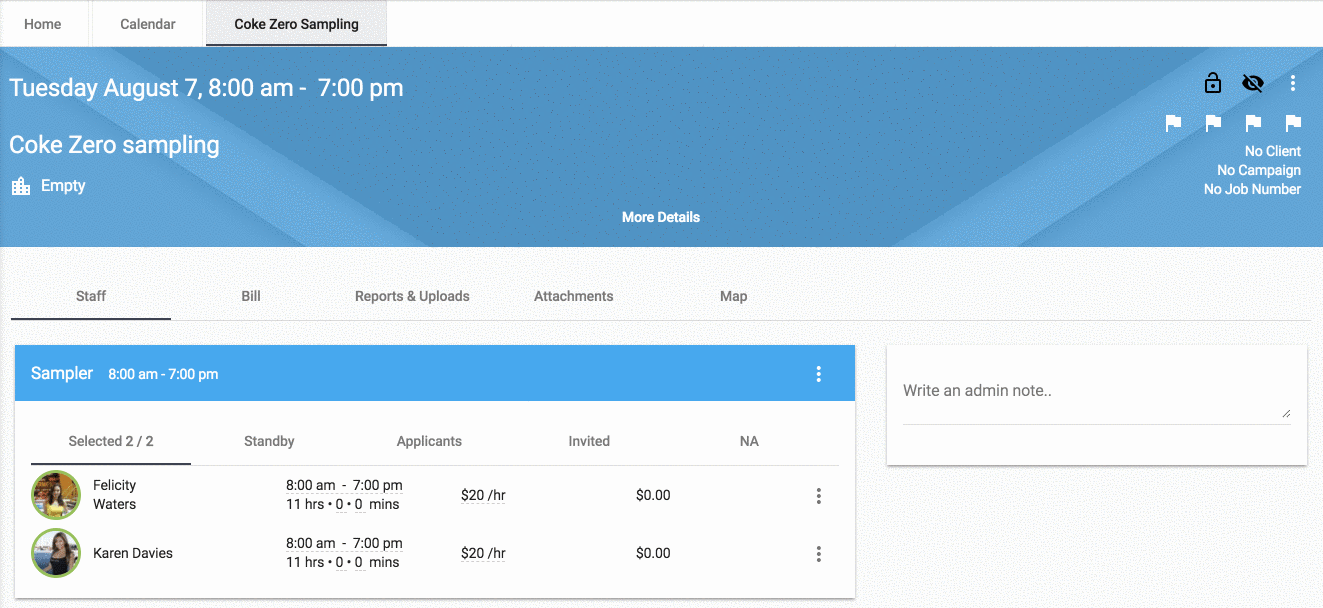Click the Felicity Waters name
The image size is (1323, 608).
115,495
